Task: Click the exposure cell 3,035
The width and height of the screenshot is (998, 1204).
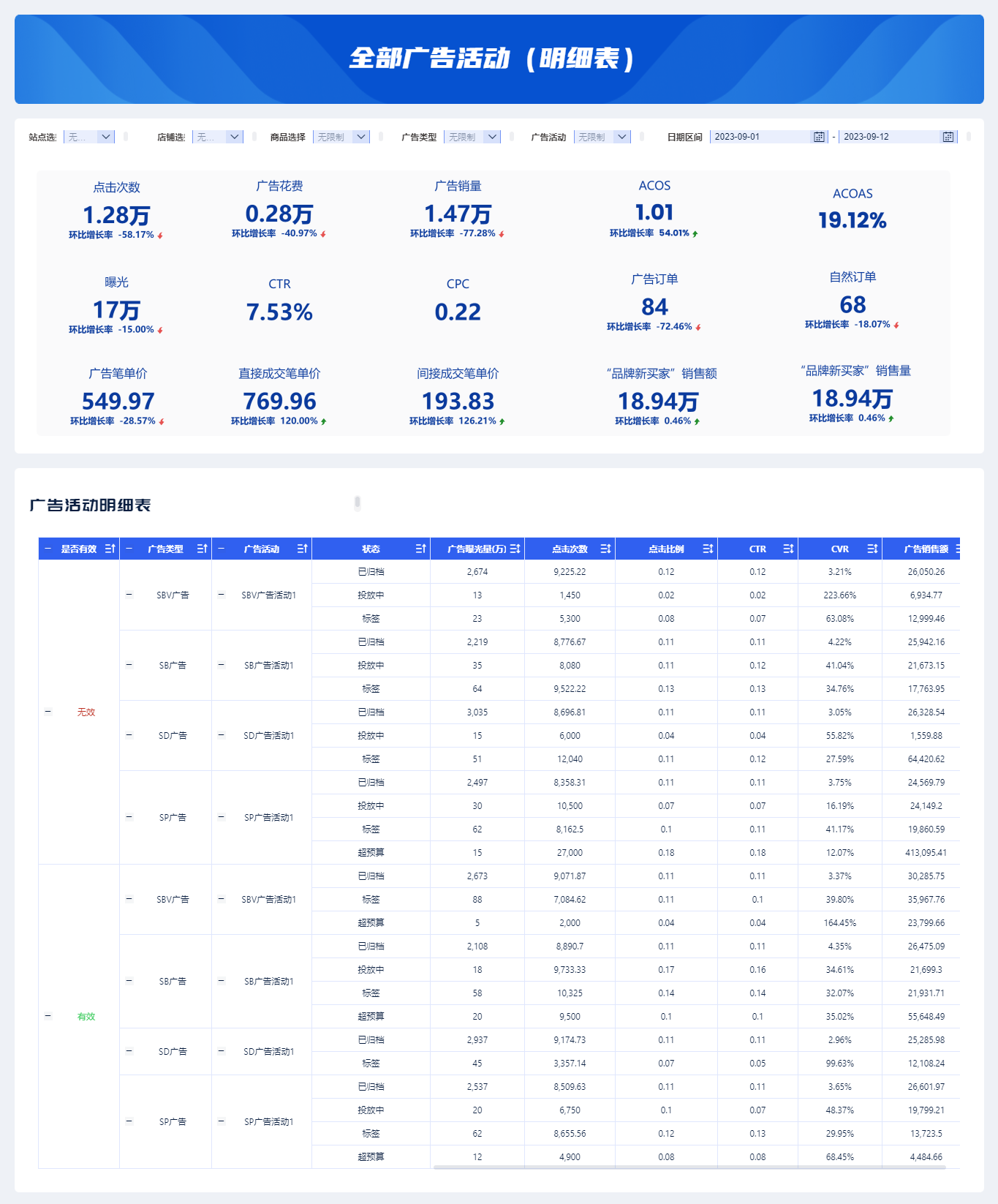Action: [477, 712]
